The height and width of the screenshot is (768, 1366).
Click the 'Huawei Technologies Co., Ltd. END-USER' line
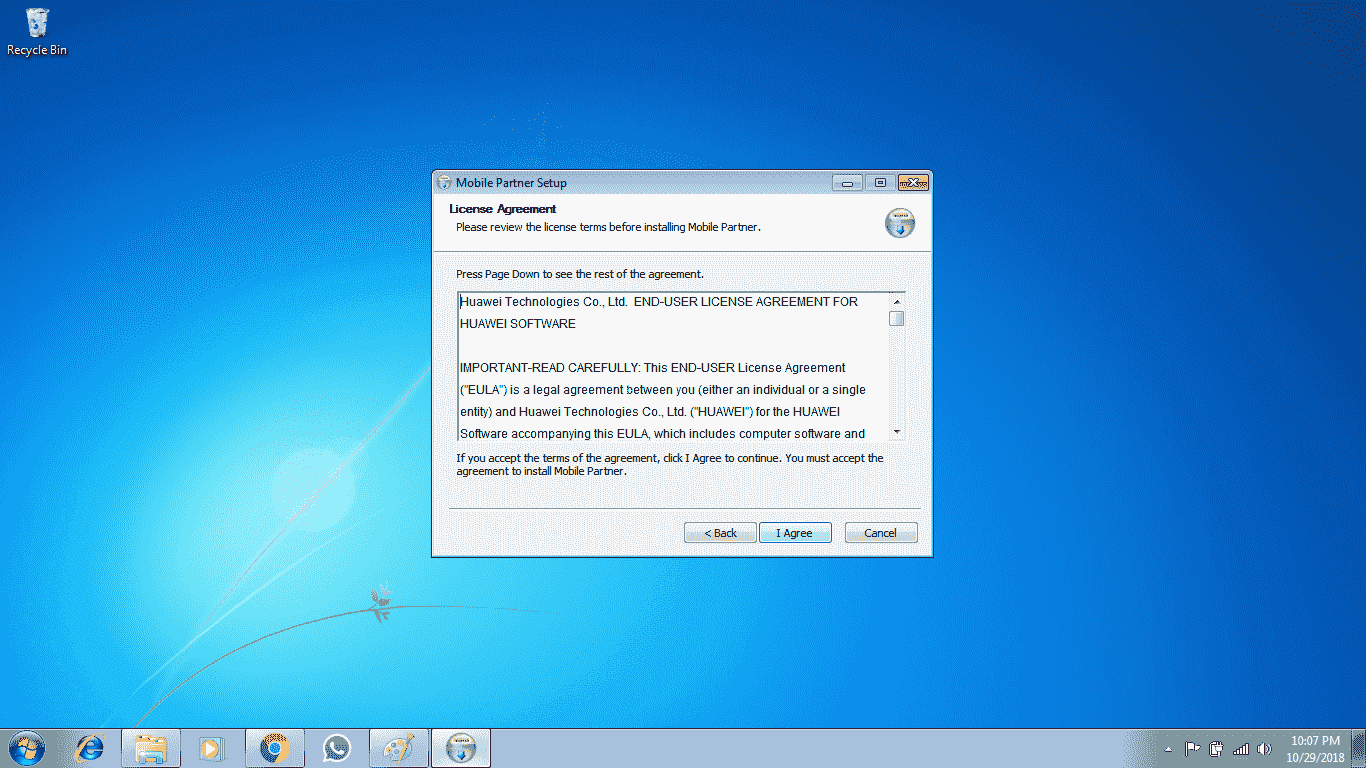(659, 302)
